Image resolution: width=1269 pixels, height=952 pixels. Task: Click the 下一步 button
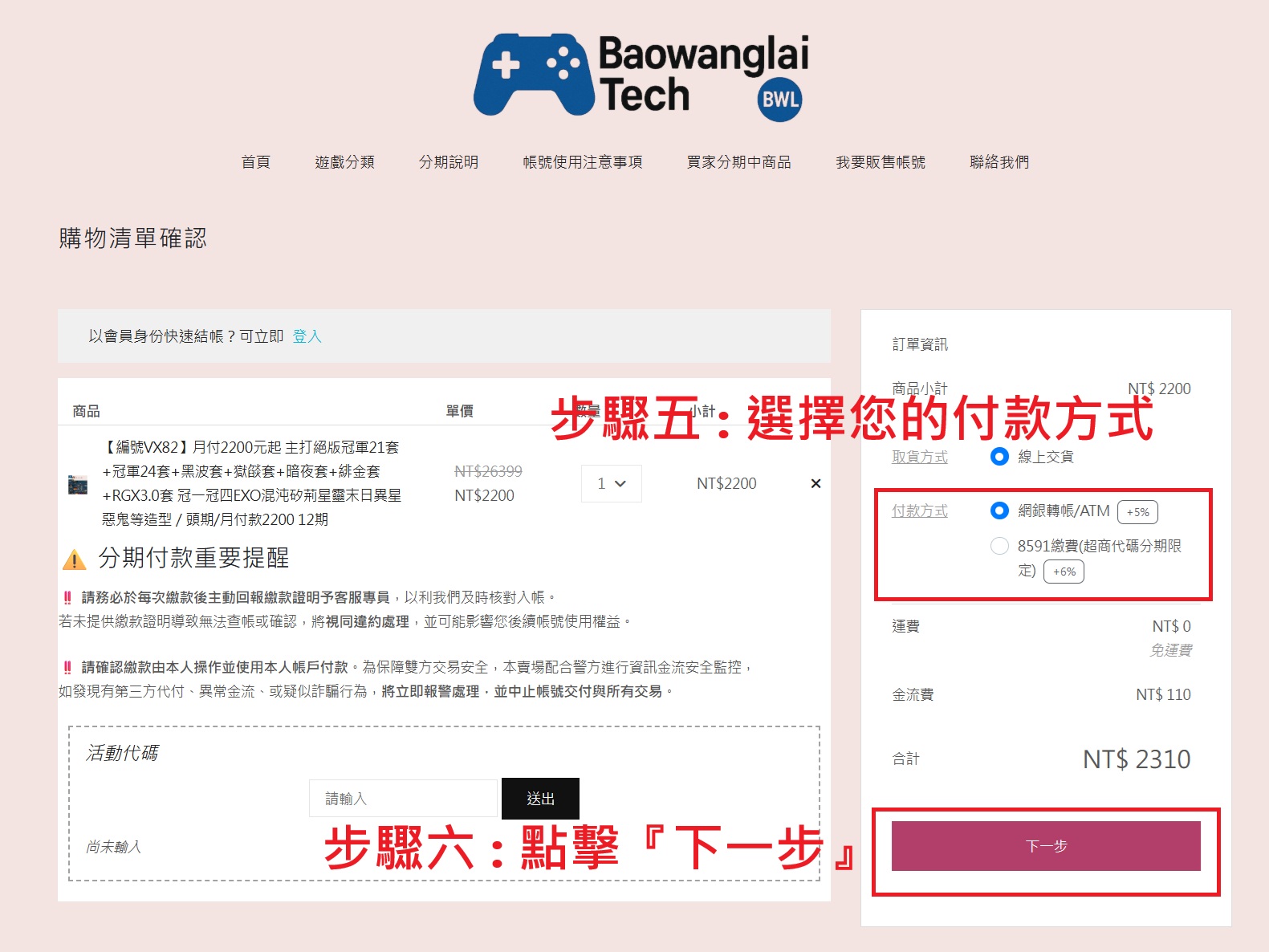(x=1045, y=846)
